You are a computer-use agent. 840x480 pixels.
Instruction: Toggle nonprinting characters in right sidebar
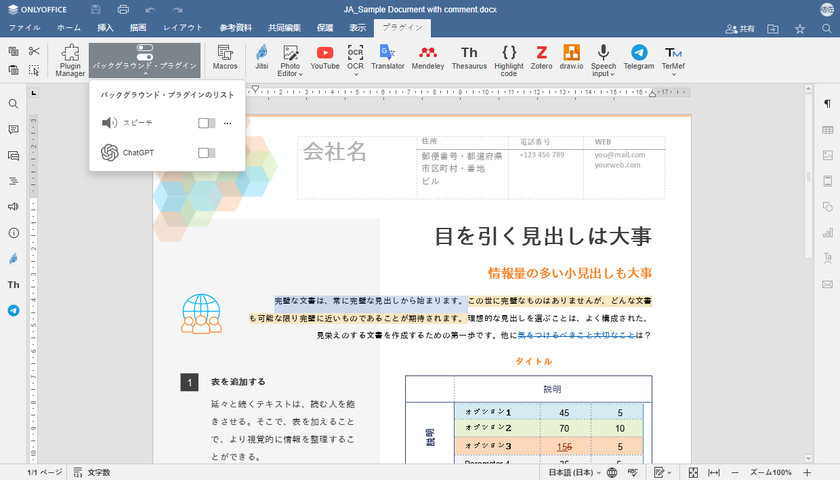(x=827, y=104)
